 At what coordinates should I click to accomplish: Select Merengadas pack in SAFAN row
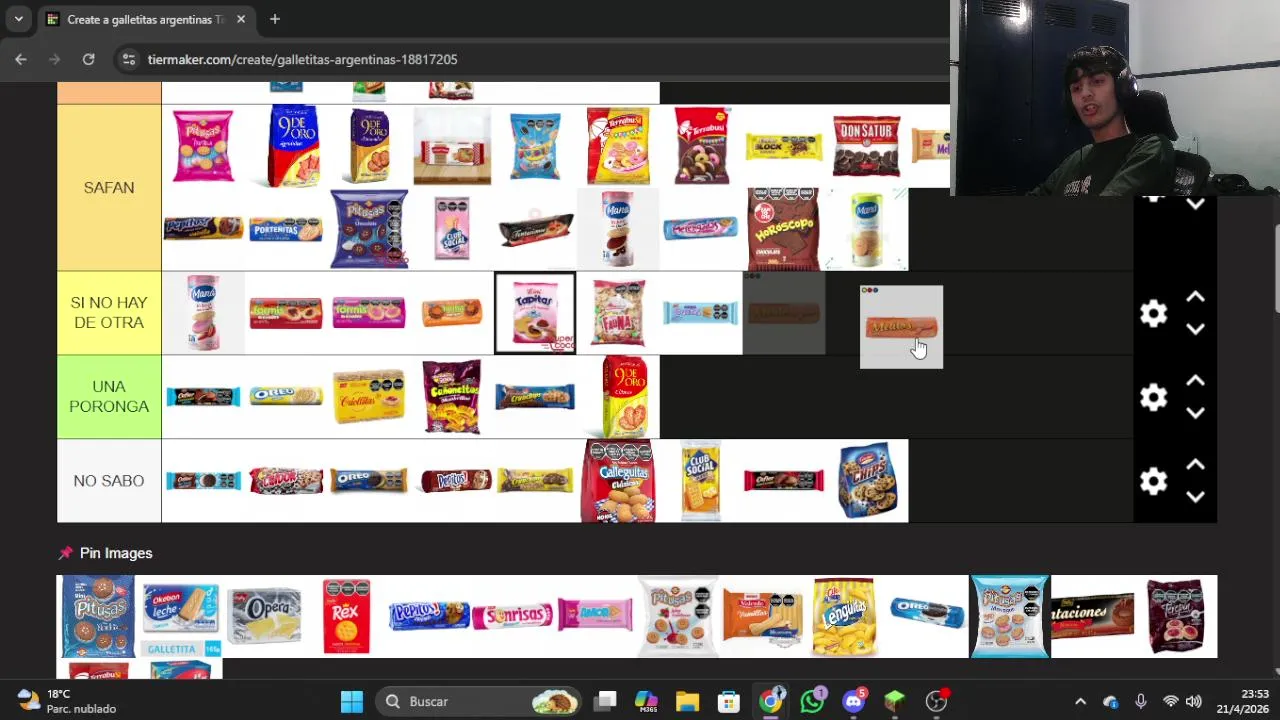tap(701, 229)
